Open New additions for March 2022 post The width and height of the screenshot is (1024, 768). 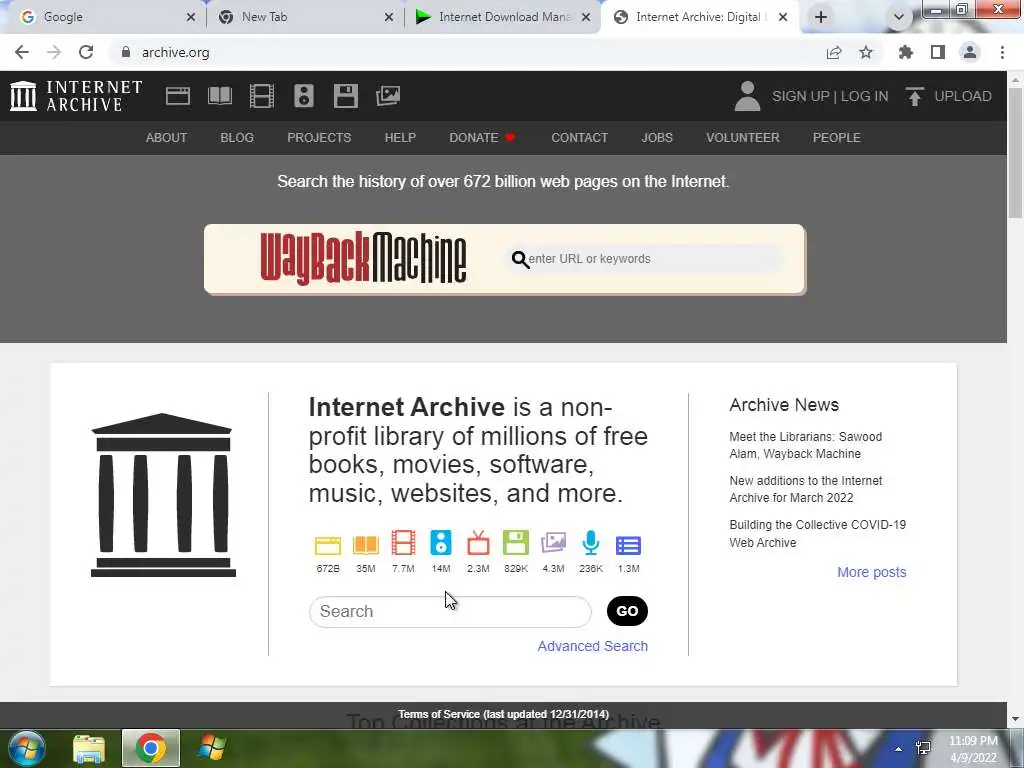pyautogui.click(x=805, y=489)
